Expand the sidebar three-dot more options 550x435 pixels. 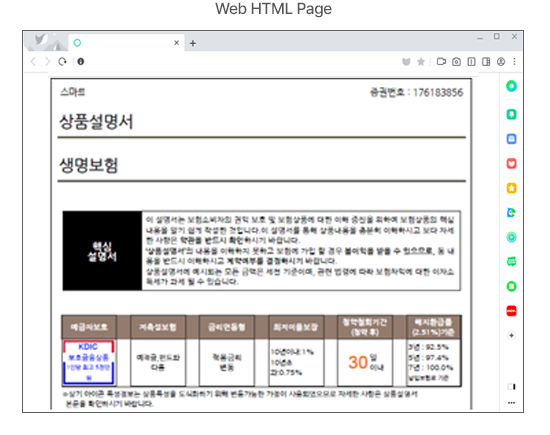[511, 403]
